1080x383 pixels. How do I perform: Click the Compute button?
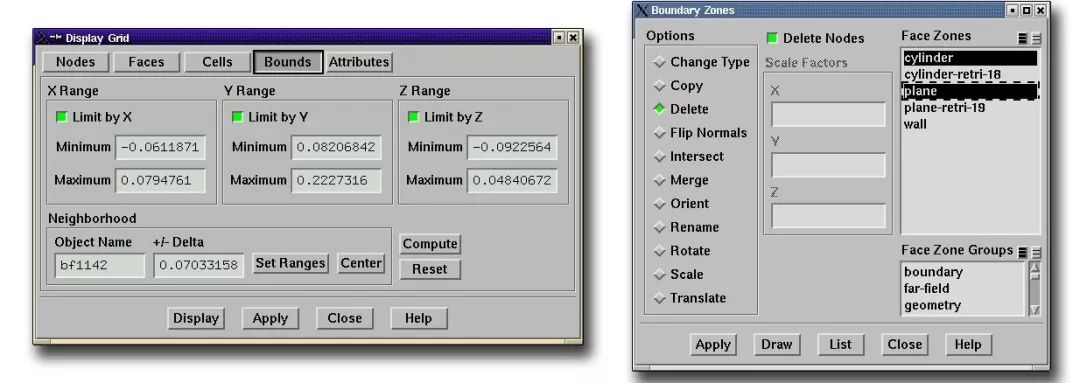click(430, 244)
